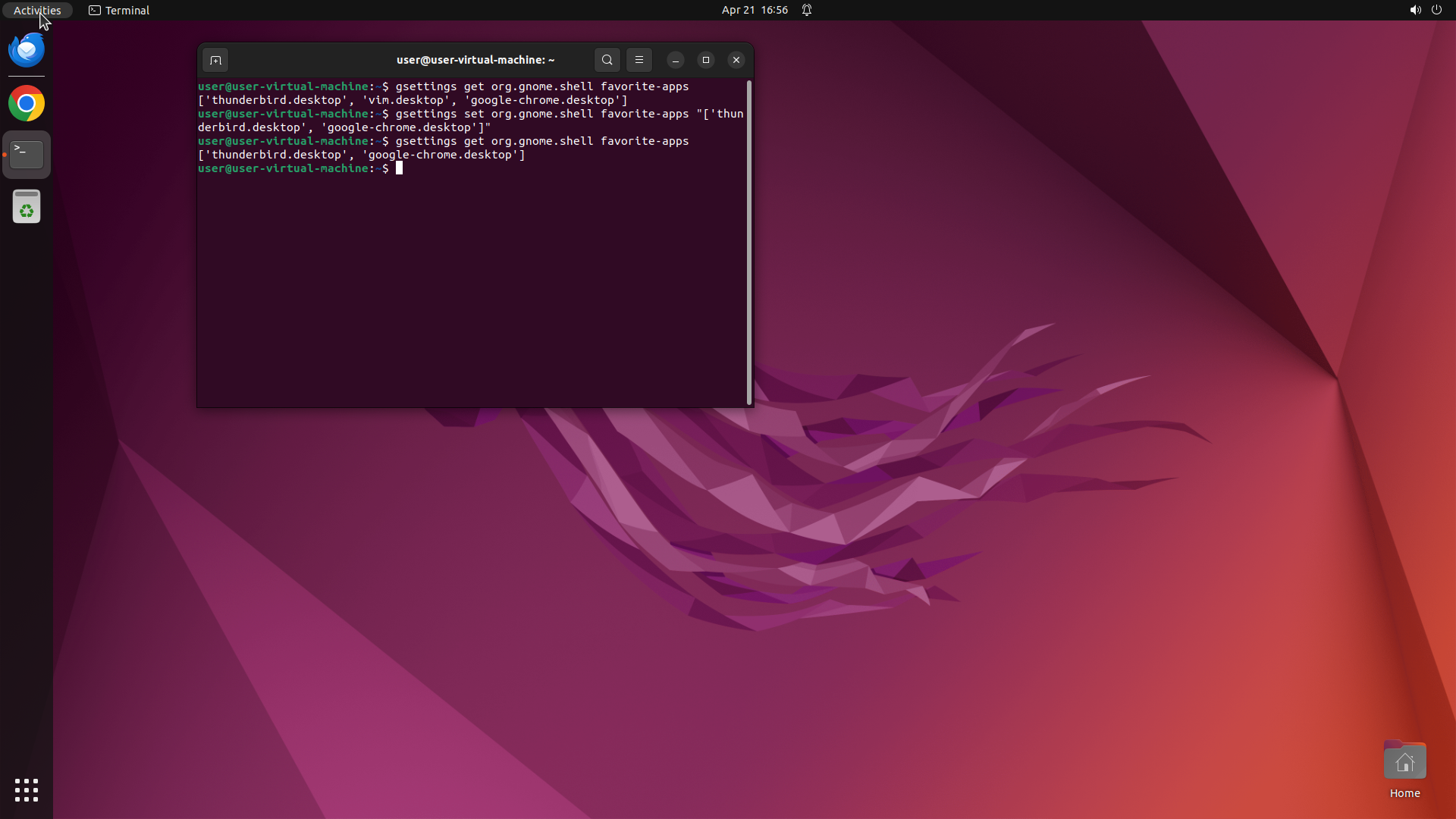Open Google Chrome from the dock
The image size is (1456, 819).
point(27,103)
